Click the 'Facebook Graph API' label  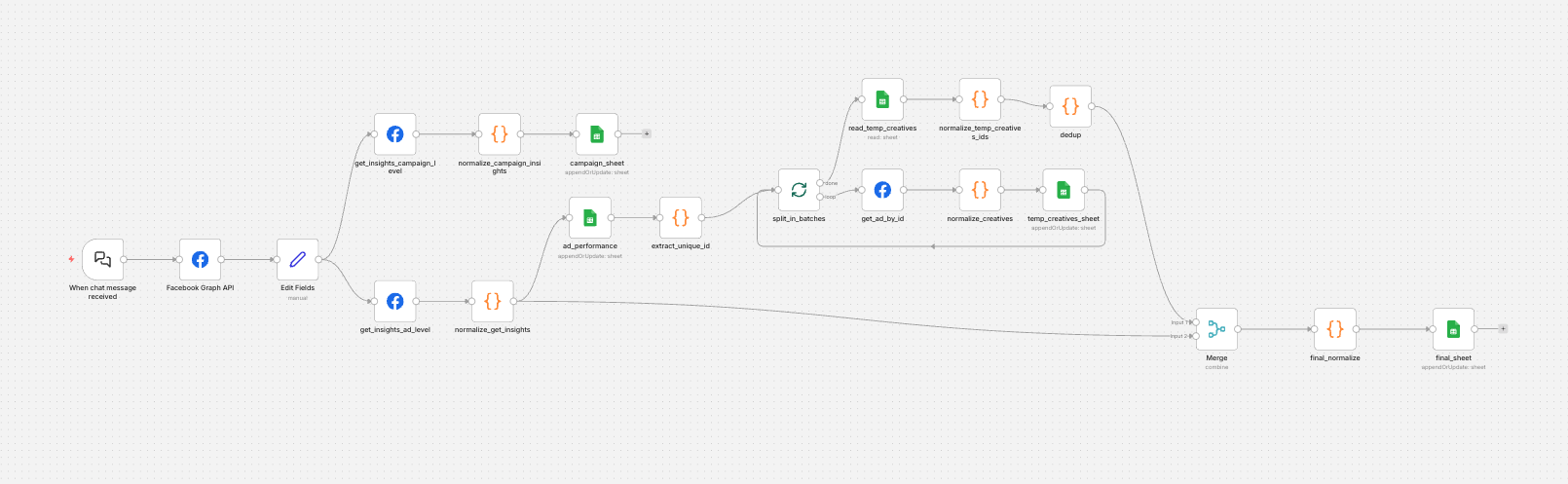pos(200,288)
